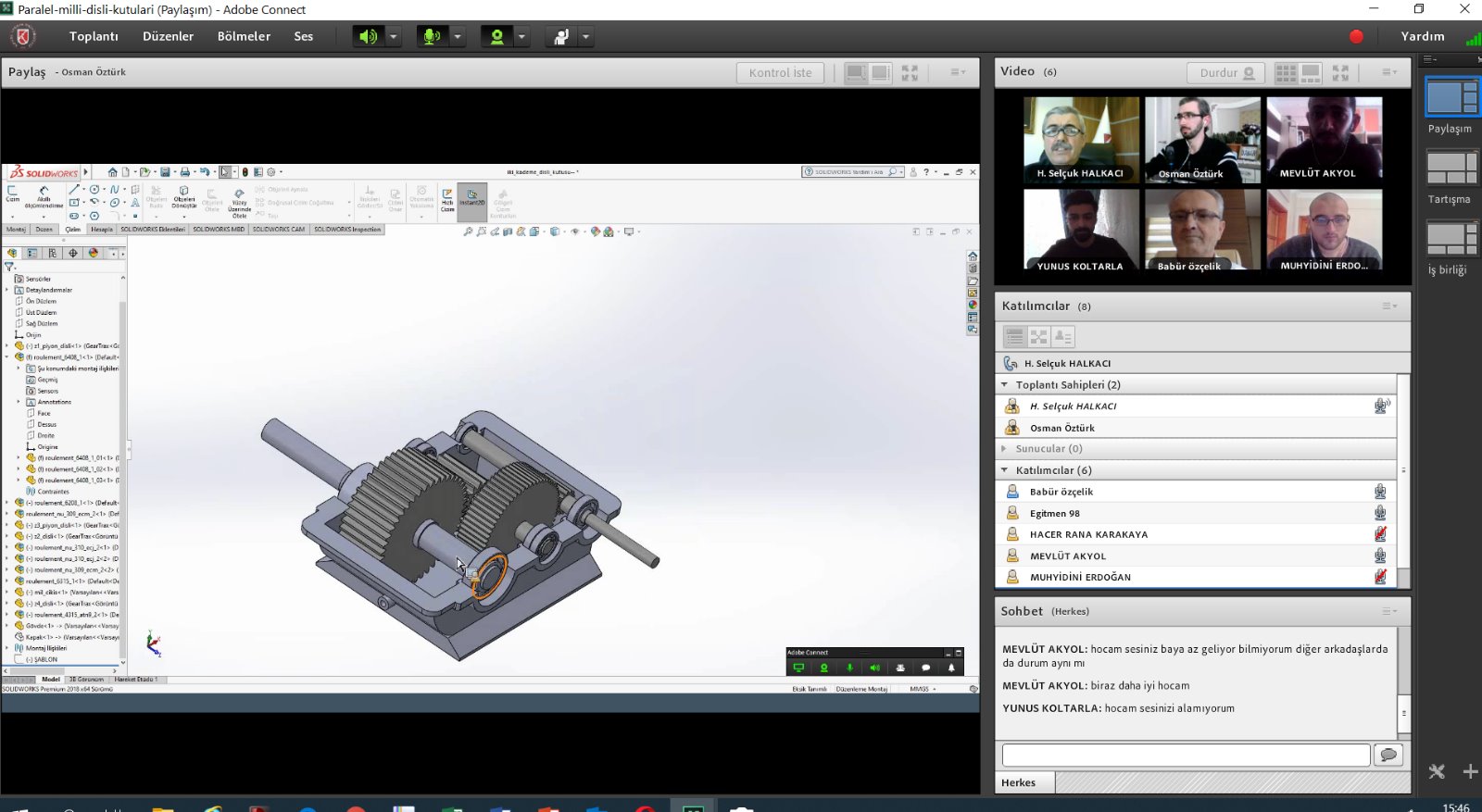Open the microphone options dropdown arrow
Image resolution: width=1482 pixels, height=812 pixels.
pos(458,37)
